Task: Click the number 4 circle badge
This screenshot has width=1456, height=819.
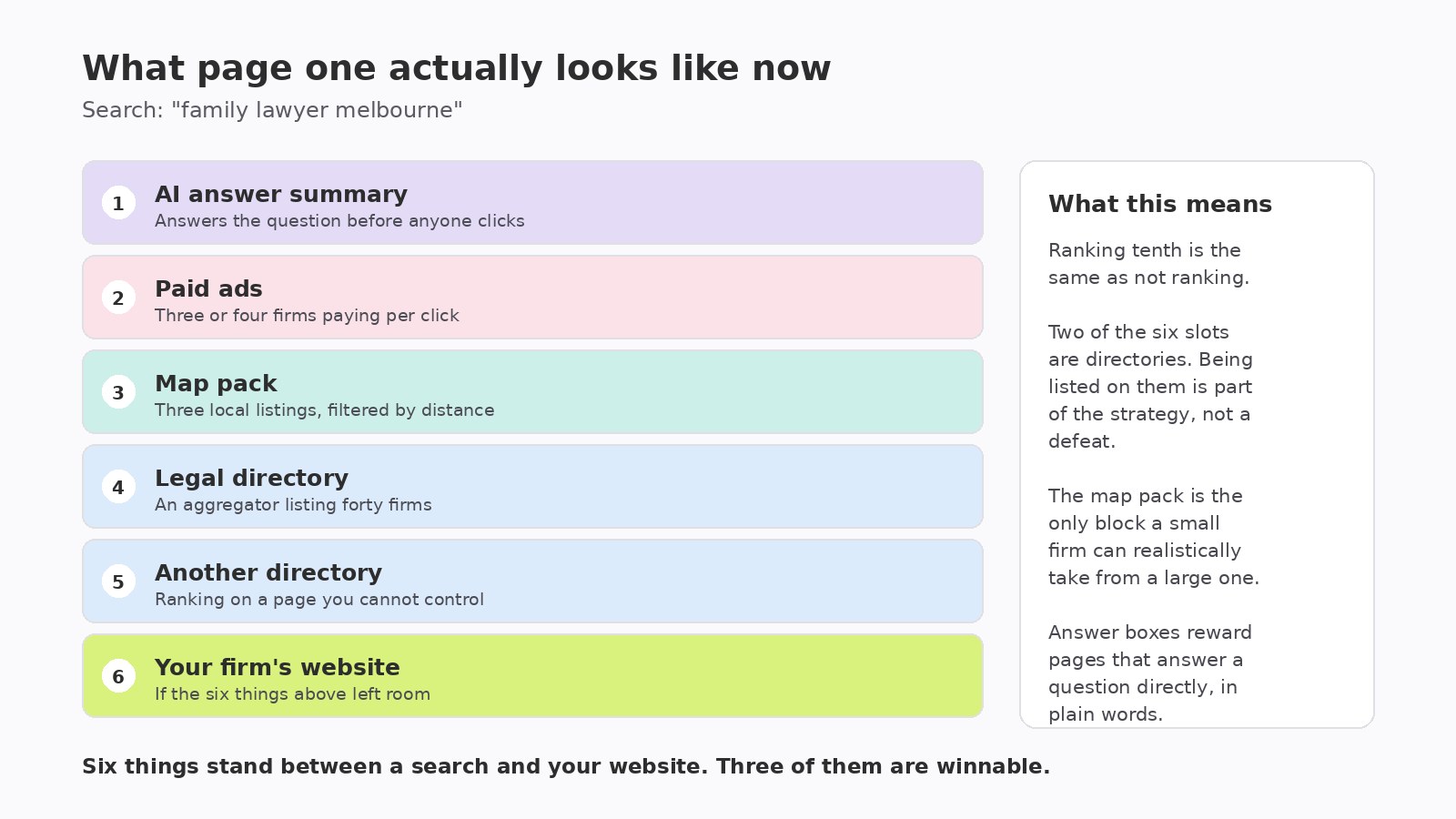Action: coord(118,487)
